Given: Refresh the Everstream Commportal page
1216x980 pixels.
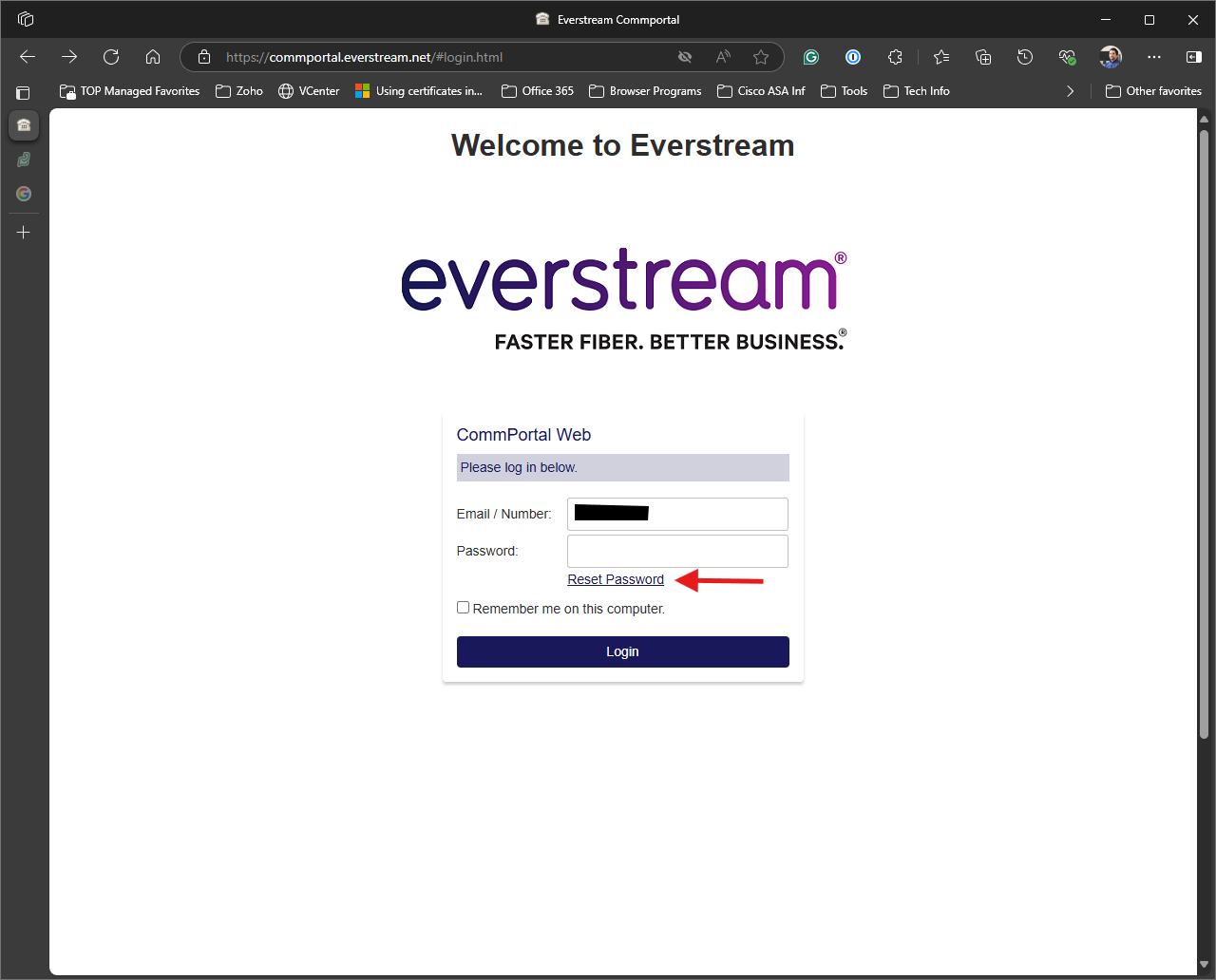Looking at the screenshot, I should click(x=111, y=57).
